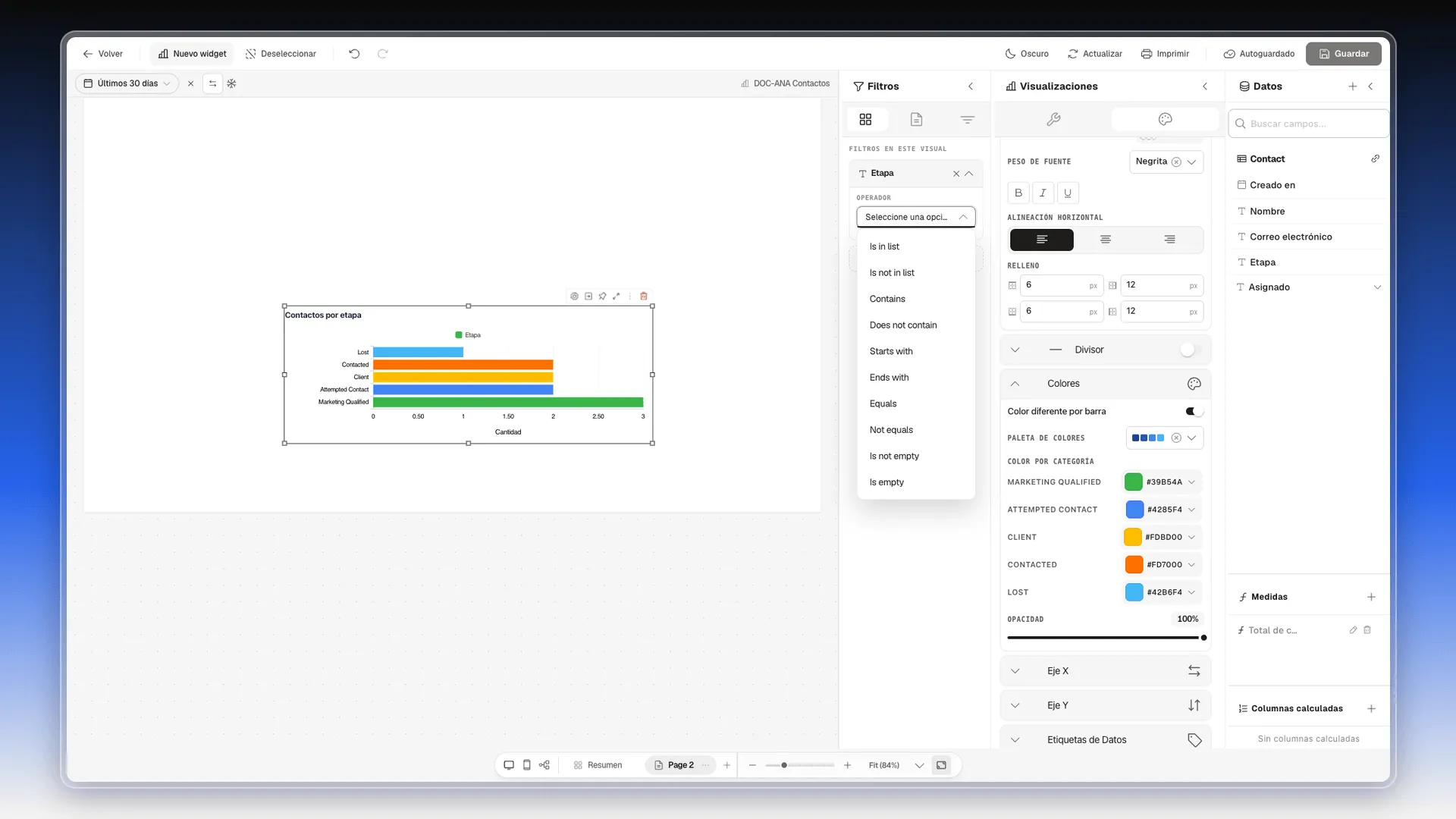Click the undo arrow icon
Image resolution: width=1456 pixels, height=819 pixels.
coord(354,54)
